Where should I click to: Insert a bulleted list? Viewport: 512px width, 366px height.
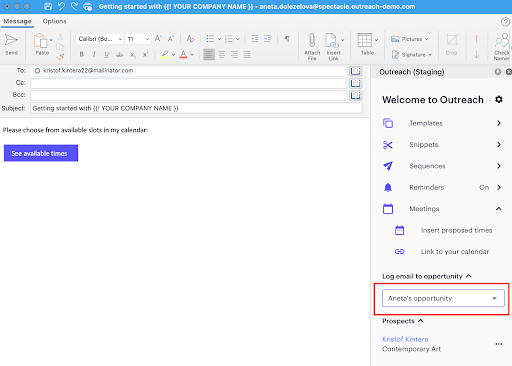click(210, 39)
